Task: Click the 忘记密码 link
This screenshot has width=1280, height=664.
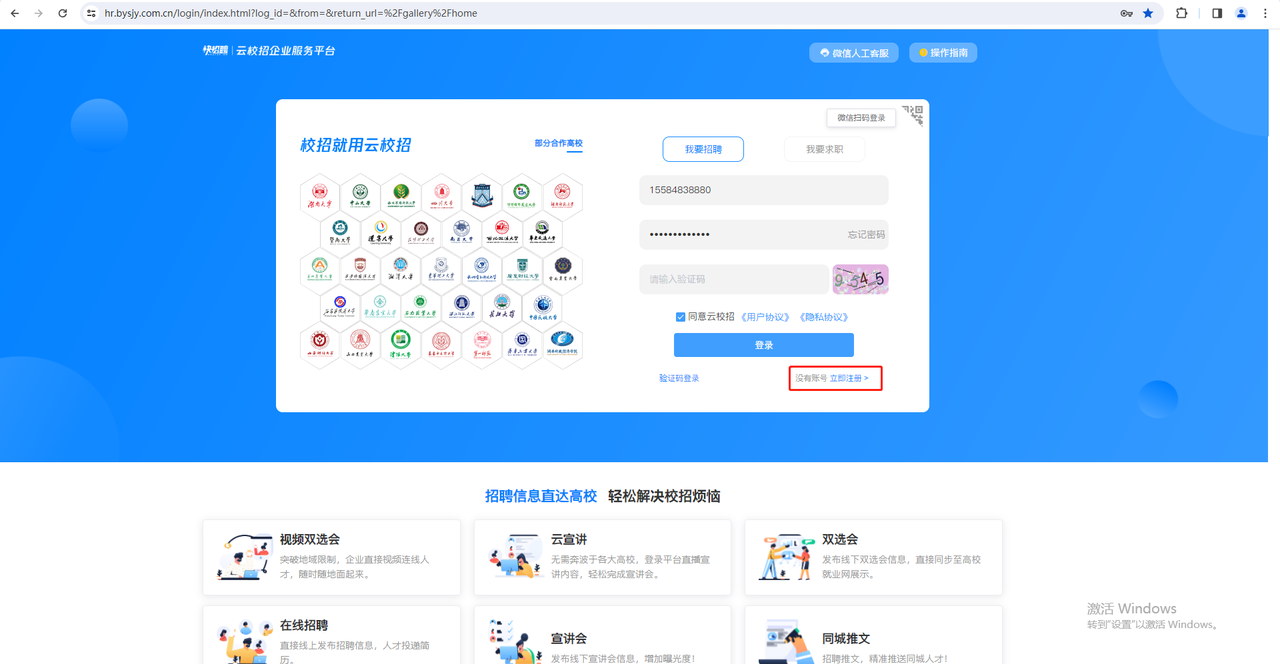Action: (x=866, y=235)
